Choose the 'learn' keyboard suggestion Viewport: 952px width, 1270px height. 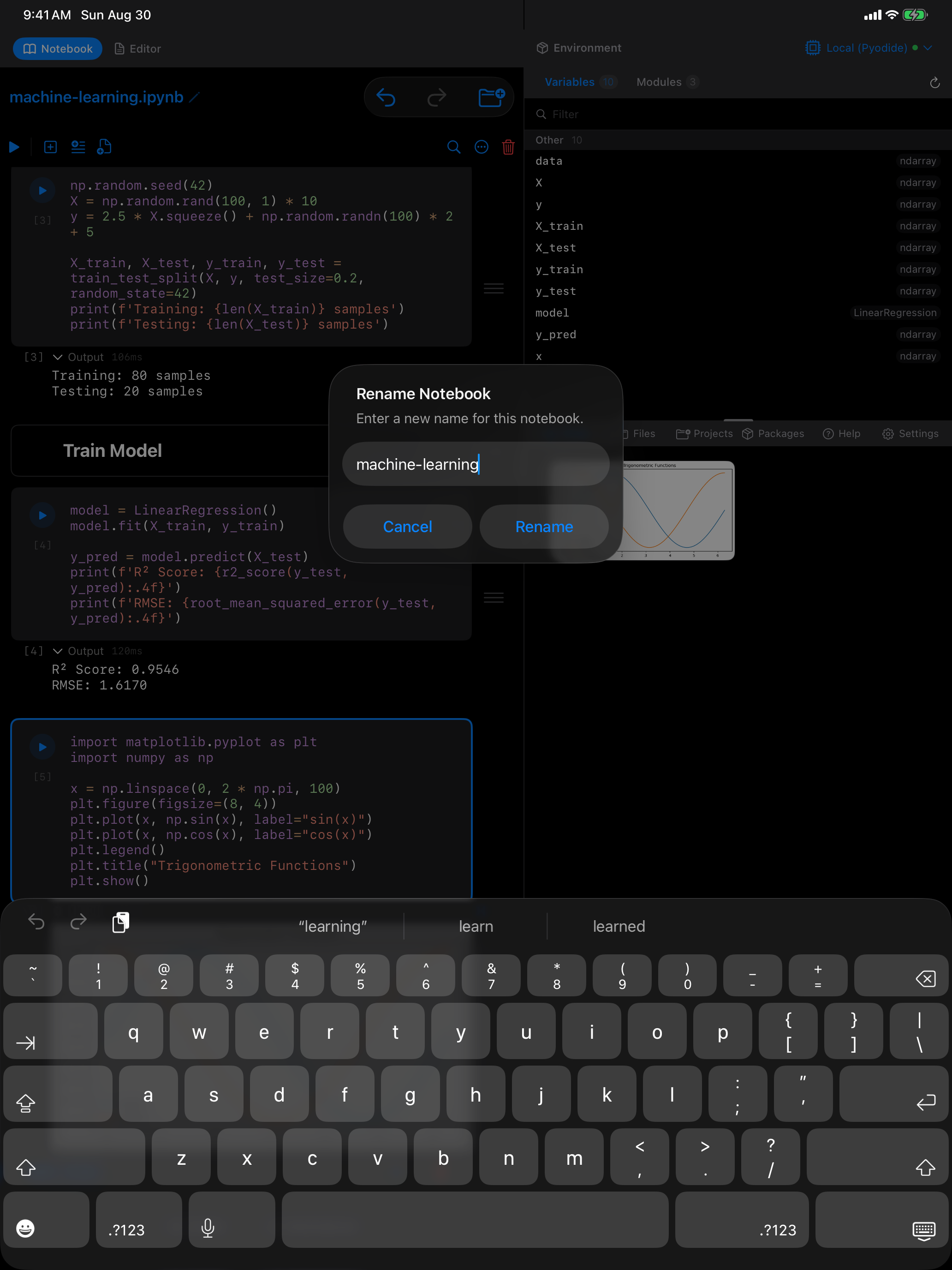coord(476,926)
